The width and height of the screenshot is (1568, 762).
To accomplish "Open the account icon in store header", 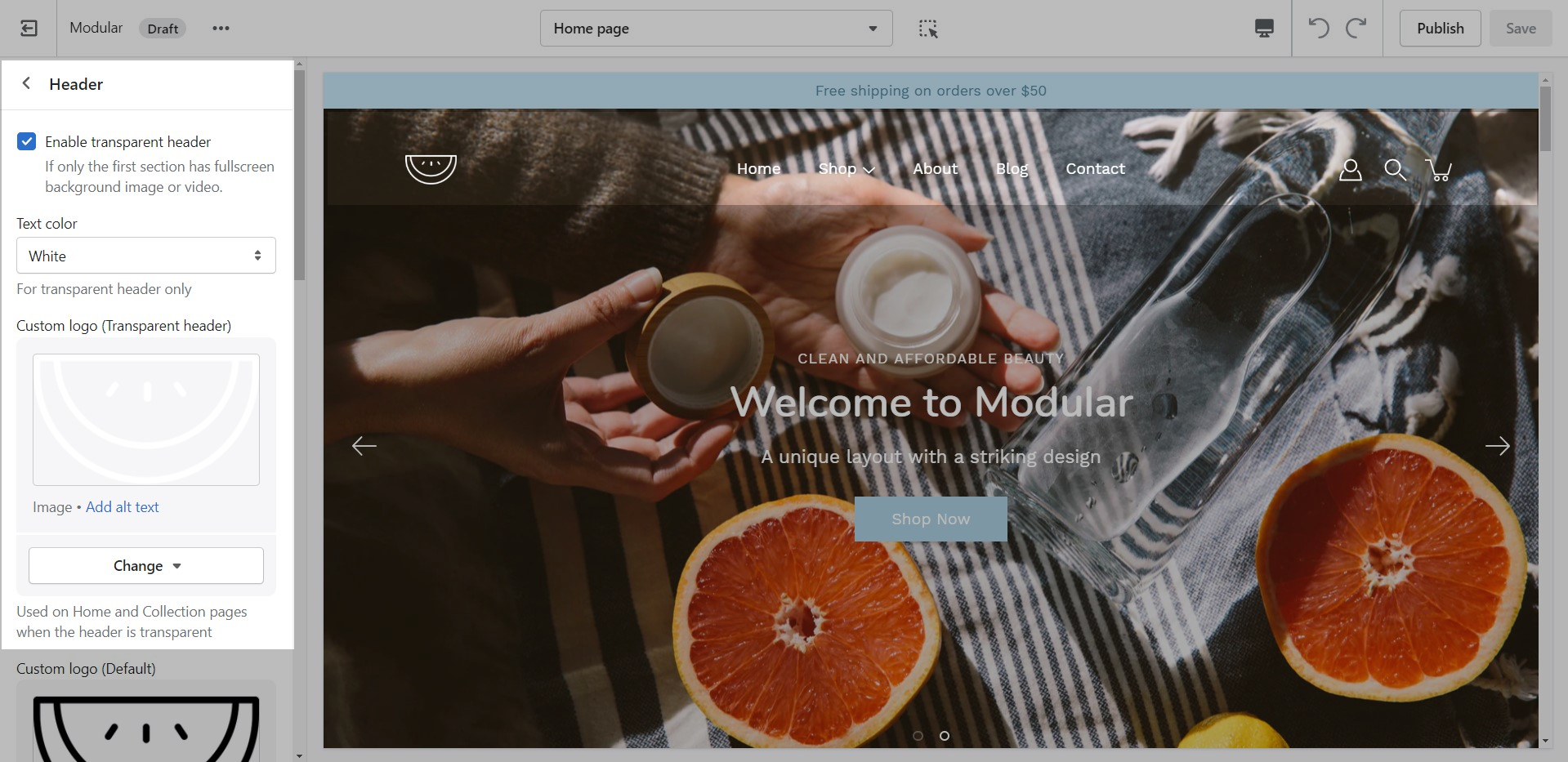I will (1350, 170).
